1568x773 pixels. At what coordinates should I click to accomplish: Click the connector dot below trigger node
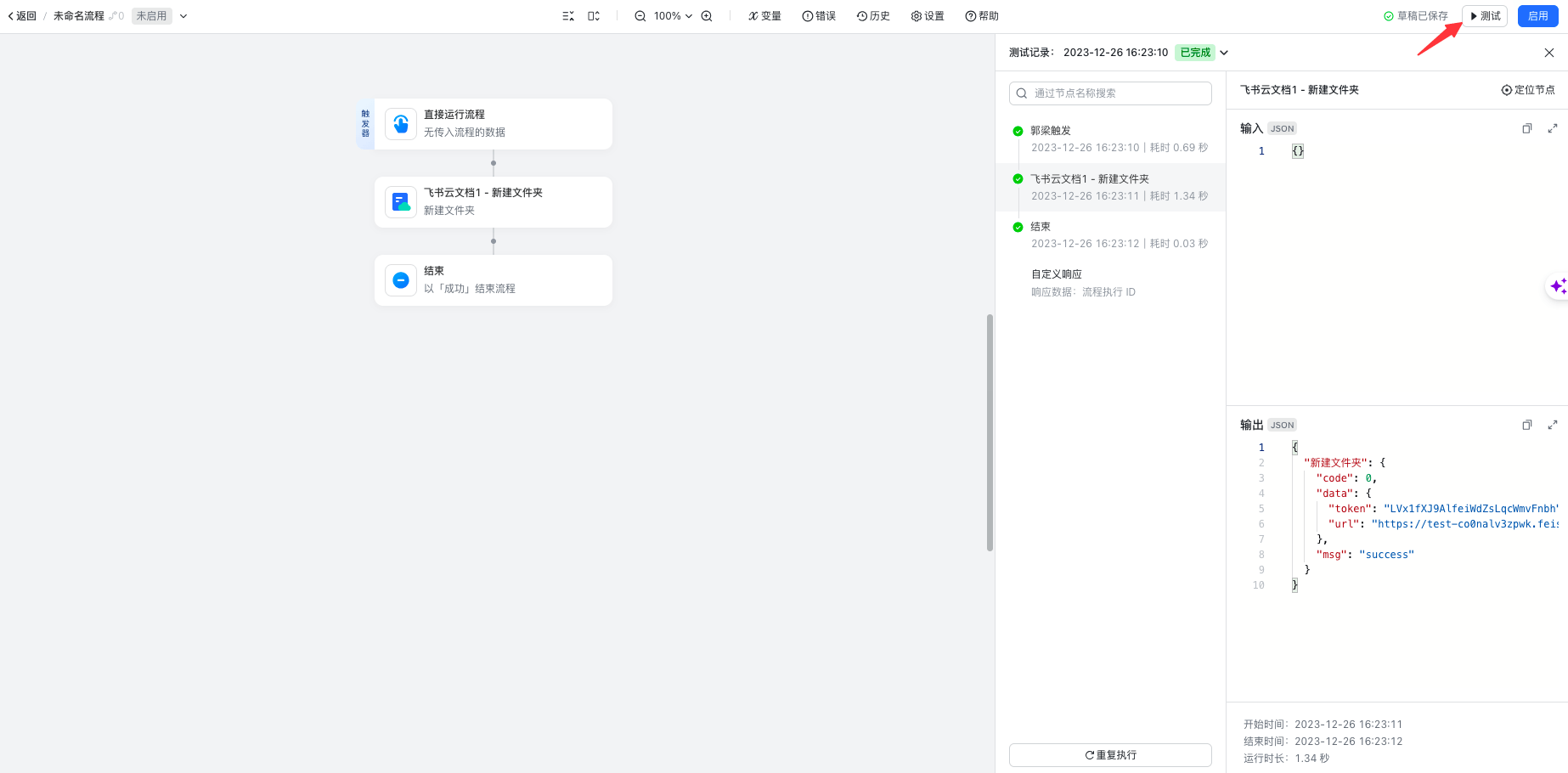[x=494, y=163]
